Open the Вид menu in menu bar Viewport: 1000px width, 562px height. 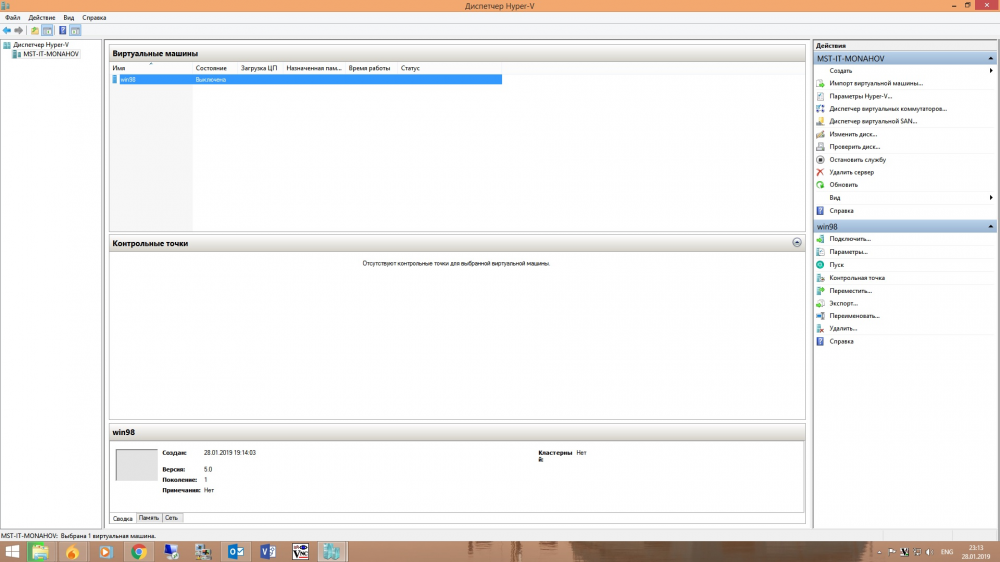pyautogui.click(x=69, y=18)
